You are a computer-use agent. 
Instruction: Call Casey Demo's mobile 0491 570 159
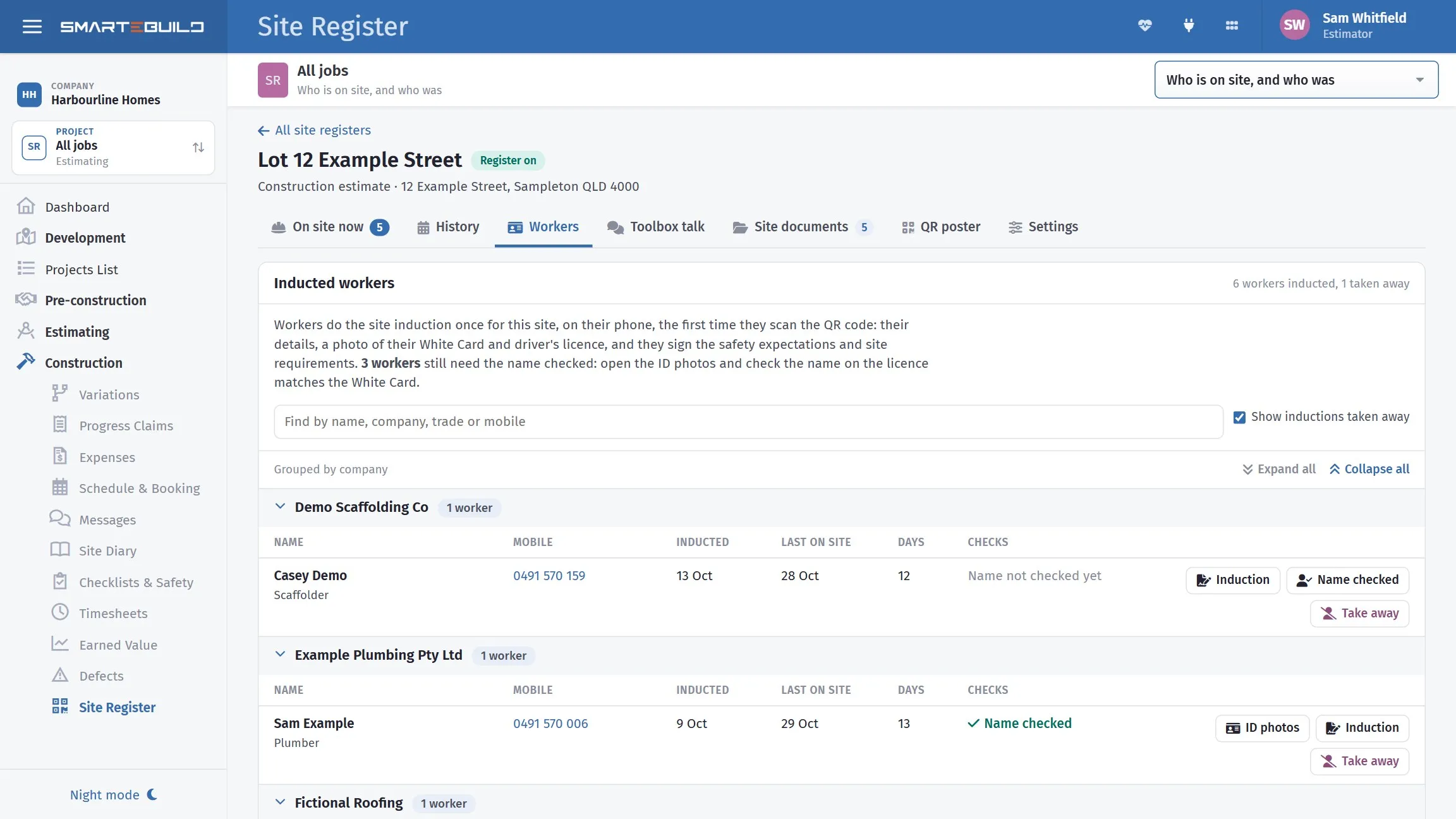549,576
